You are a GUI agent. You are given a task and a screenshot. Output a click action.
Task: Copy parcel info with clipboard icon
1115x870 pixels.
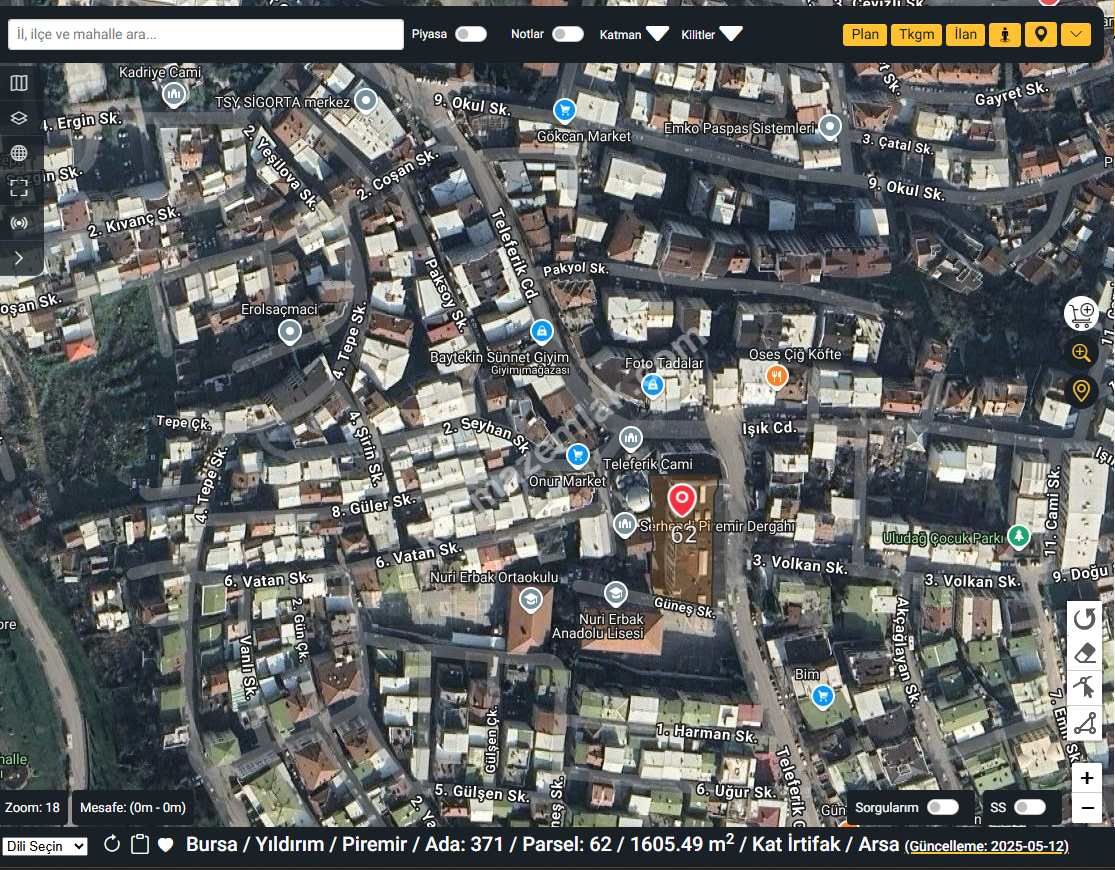140,845
